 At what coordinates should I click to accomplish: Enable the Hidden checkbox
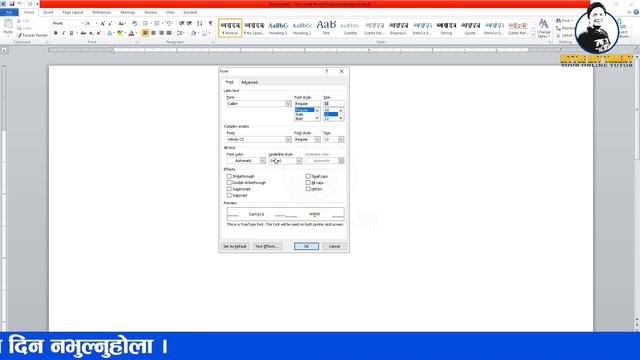[x=308, y=189]
